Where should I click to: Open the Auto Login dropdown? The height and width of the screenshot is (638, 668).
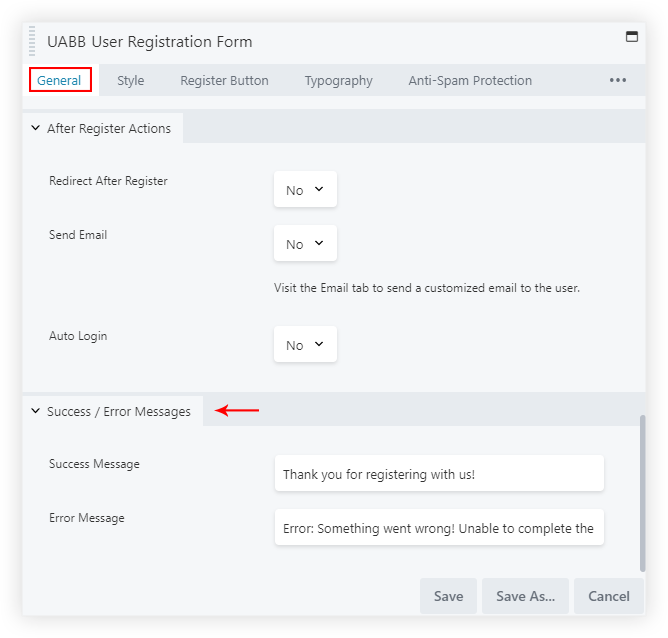[x=305, y=345]
